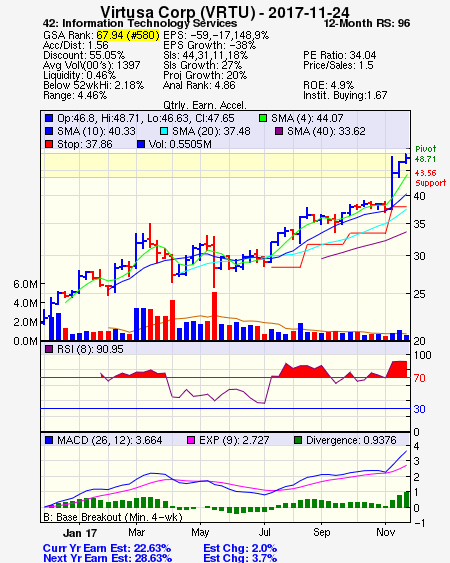The height and width of the screenshot is (563, 450).
Task: Click the Proj Growth: 20% text
Action: pyautogui.click(x=205, y=75)
